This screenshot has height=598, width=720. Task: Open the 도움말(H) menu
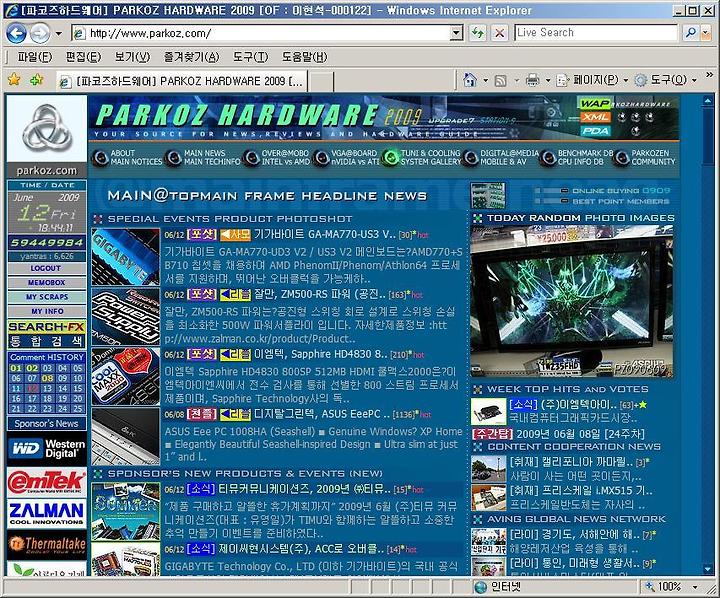(x=304, y=57)
